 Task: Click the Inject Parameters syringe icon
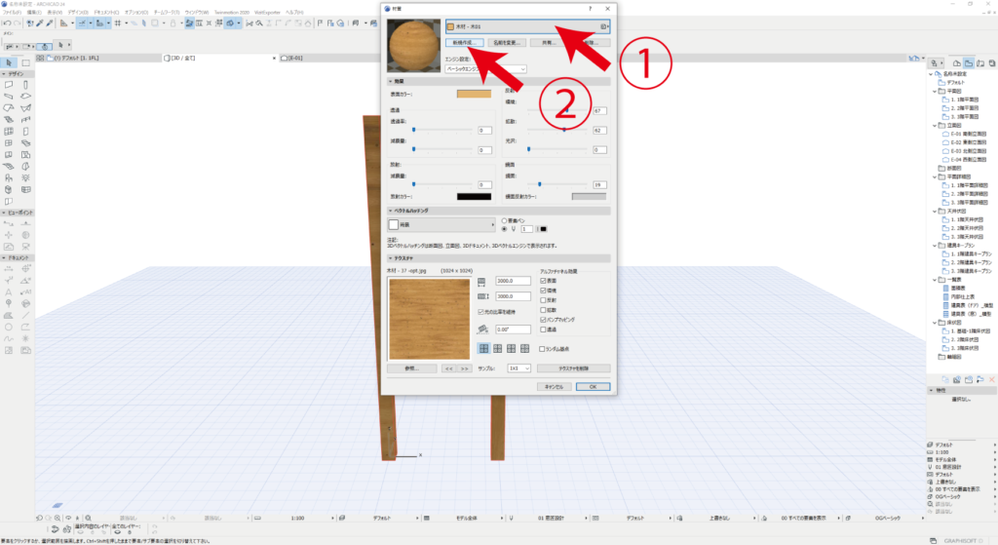[x=49, y=23]
